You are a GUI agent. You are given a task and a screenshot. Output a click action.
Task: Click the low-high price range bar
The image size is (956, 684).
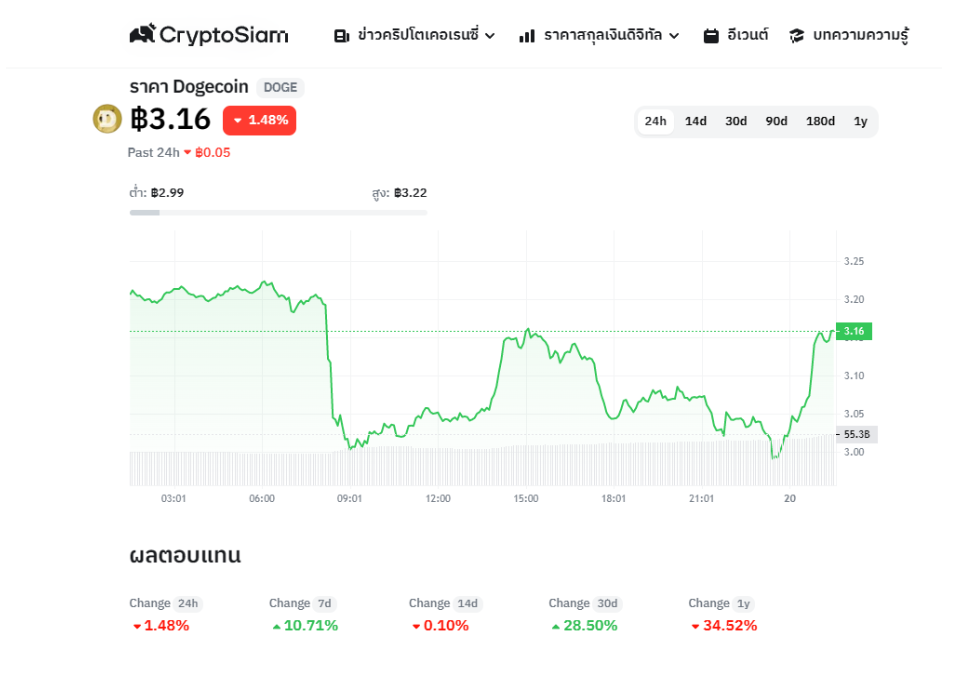[x=278, y=213]
